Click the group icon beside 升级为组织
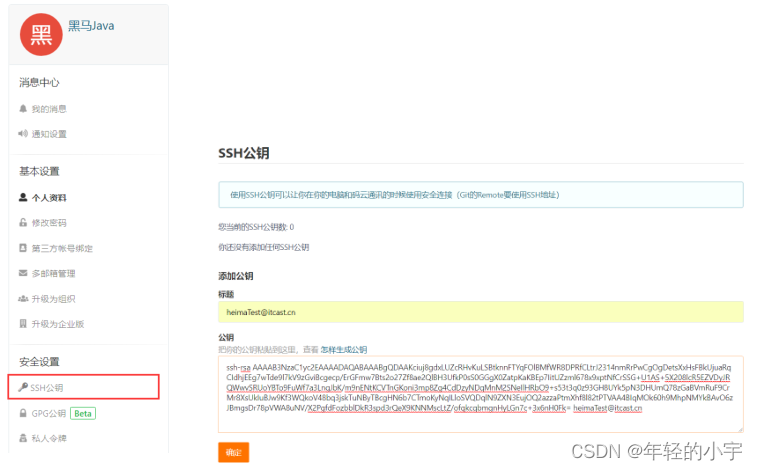757x470 pixels. [23, 299]
